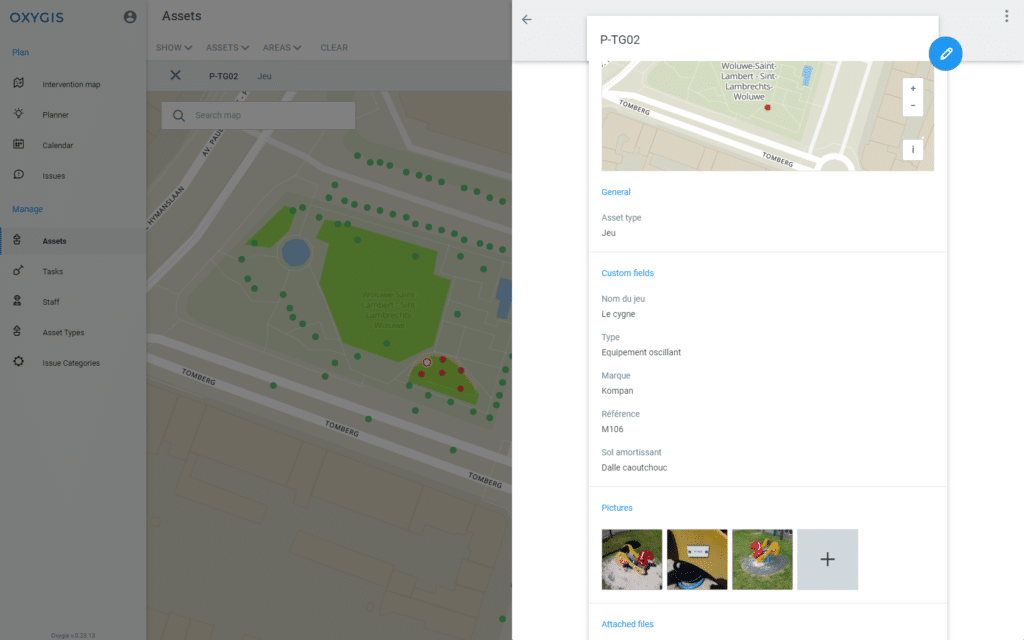
Task: Show mini map attribution info button
Action: 913,150
